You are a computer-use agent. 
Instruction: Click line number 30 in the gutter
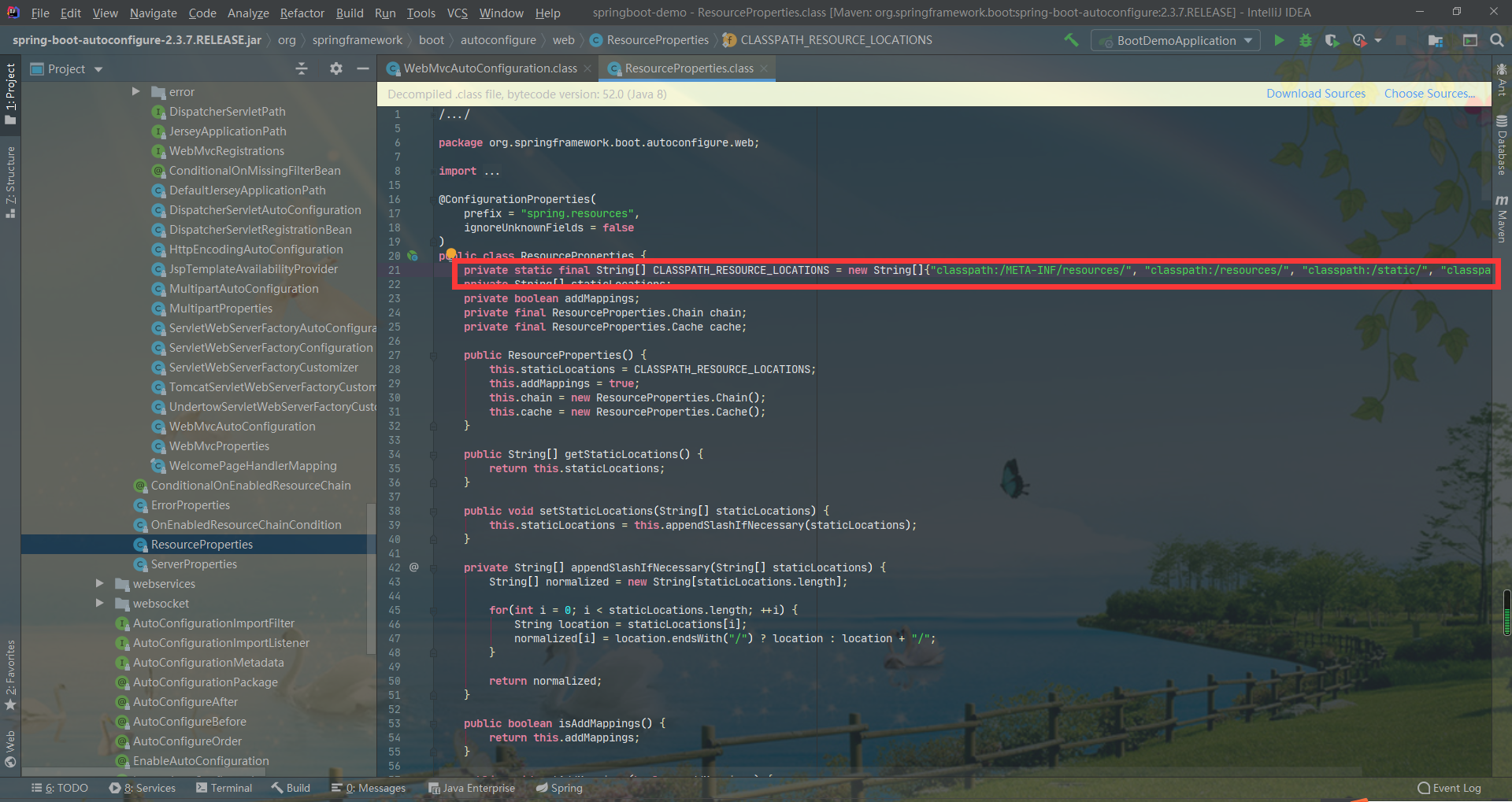coord(394,397)
